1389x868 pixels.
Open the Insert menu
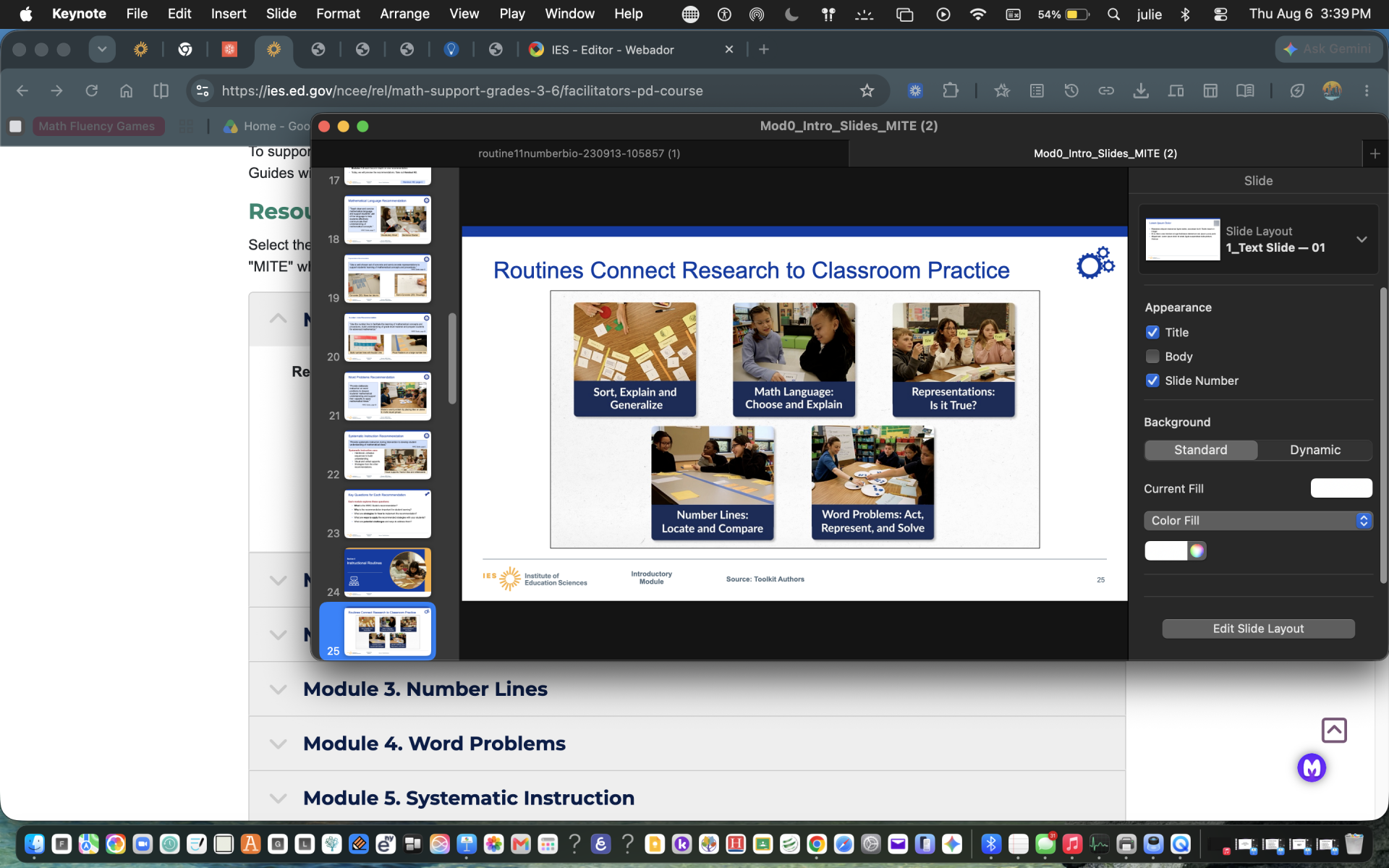coord(229,14)
